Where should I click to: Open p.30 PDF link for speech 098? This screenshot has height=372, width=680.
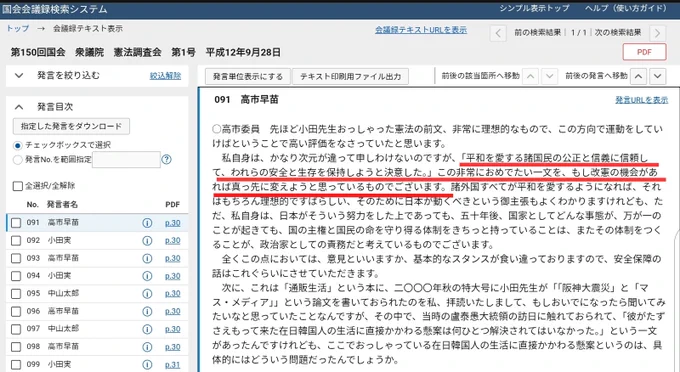click(173, 347)
